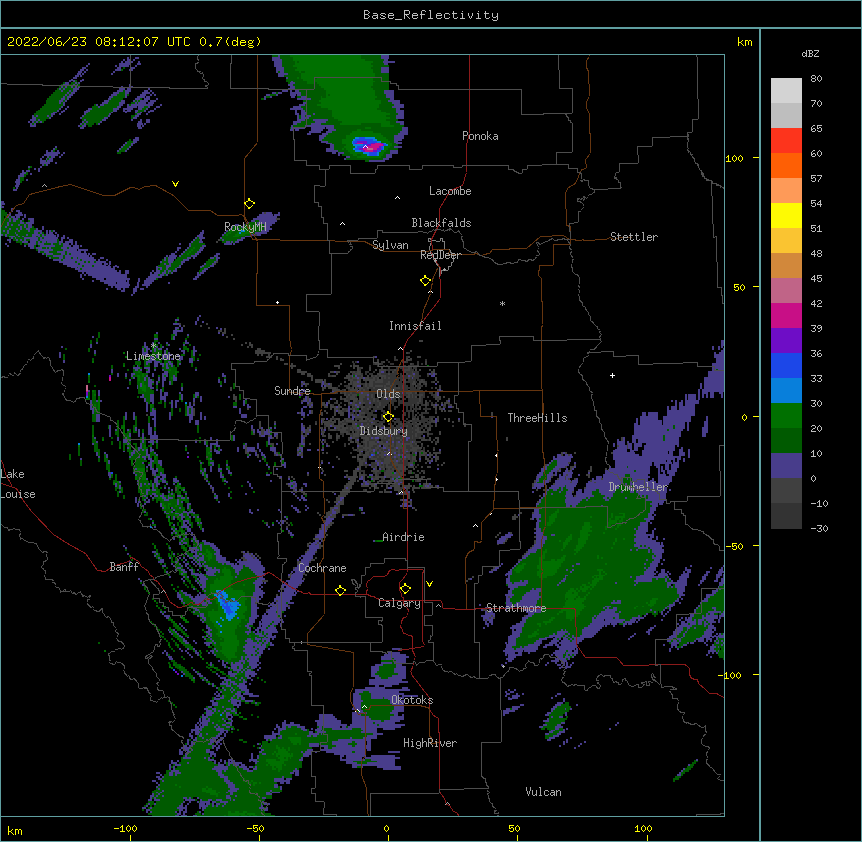Click the km unit label at top right

tap(744, 42)
